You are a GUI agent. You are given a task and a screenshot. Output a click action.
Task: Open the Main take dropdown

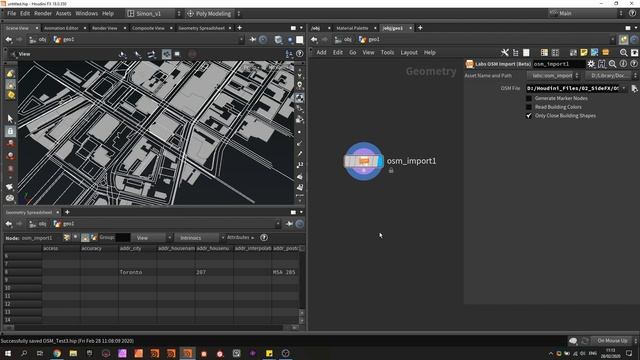pos(586,13)
